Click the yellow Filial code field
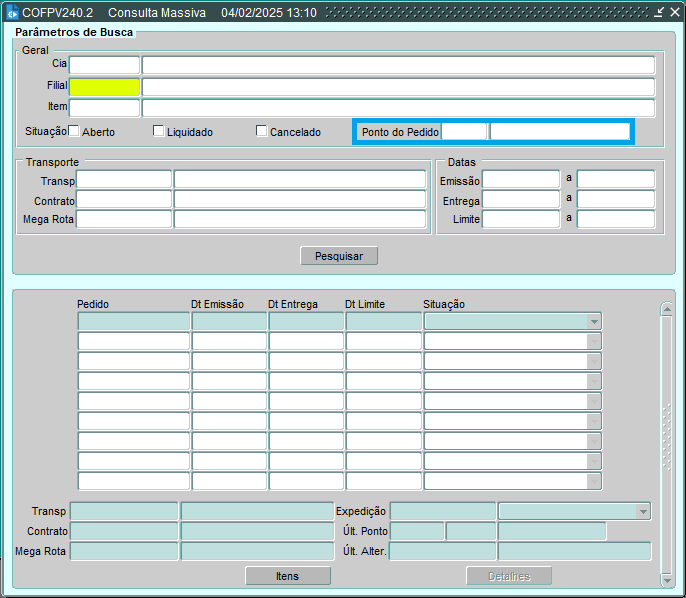Screen dimensions: 686x598 point(104,87)
